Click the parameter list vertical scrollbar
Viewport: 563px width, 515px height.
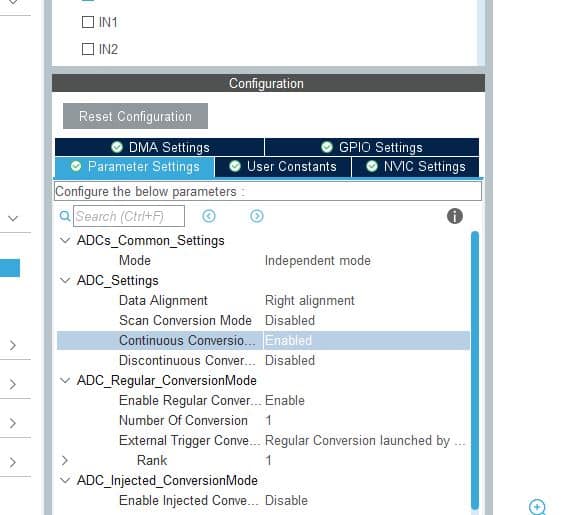(475, 370)
